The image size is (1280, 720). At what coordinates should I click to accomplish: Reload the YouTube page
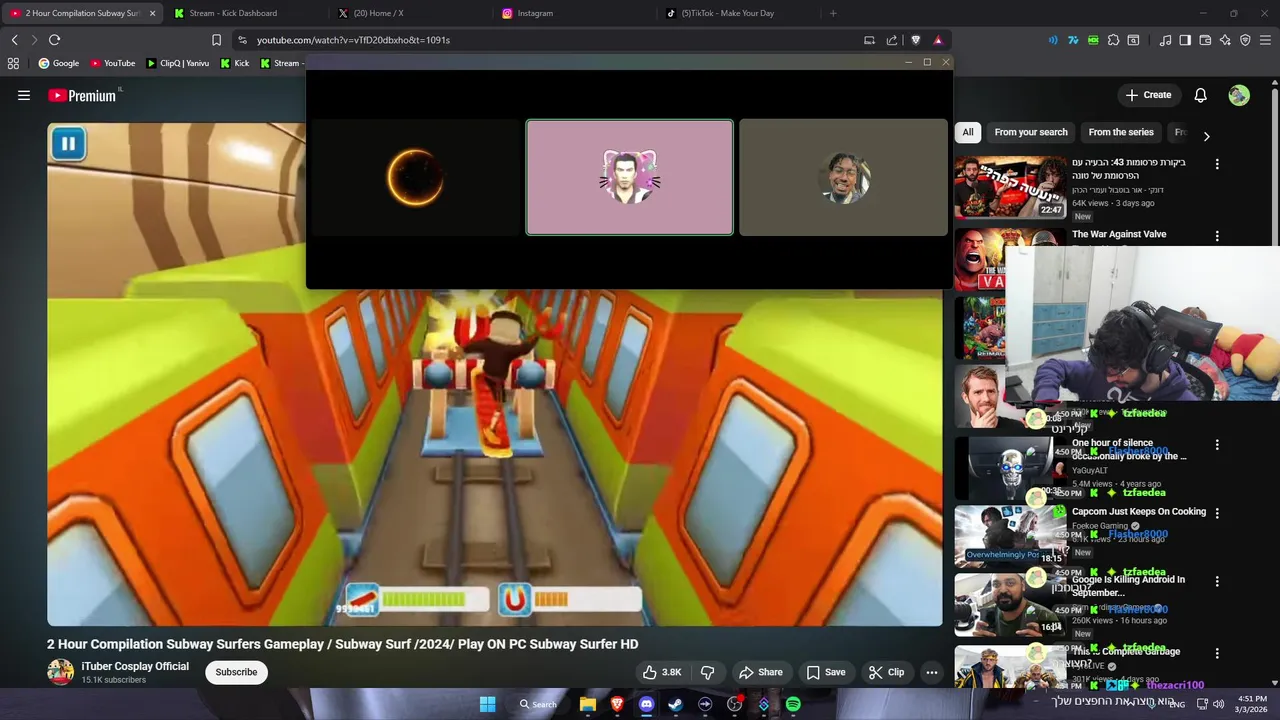[x=54, y=40]
